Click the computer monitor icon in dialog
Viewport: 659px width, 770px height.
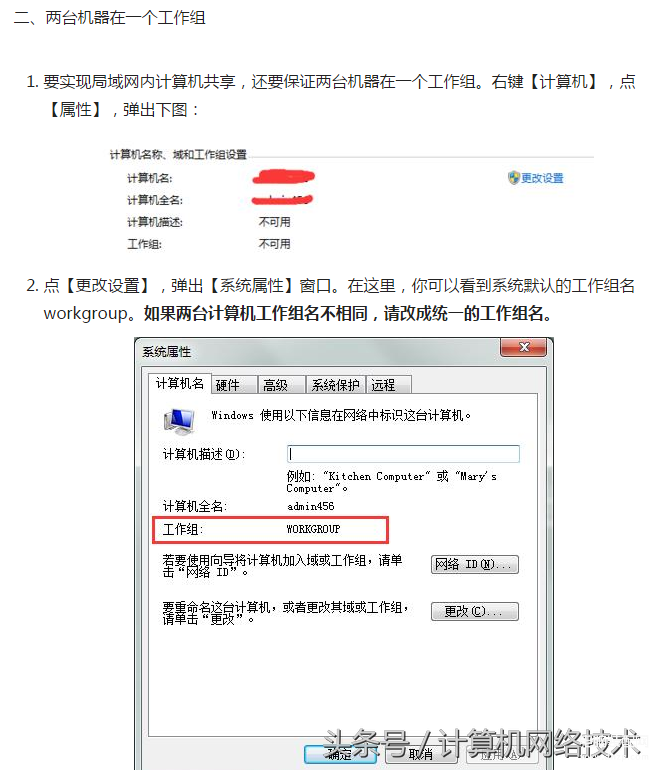pos(179,421)
